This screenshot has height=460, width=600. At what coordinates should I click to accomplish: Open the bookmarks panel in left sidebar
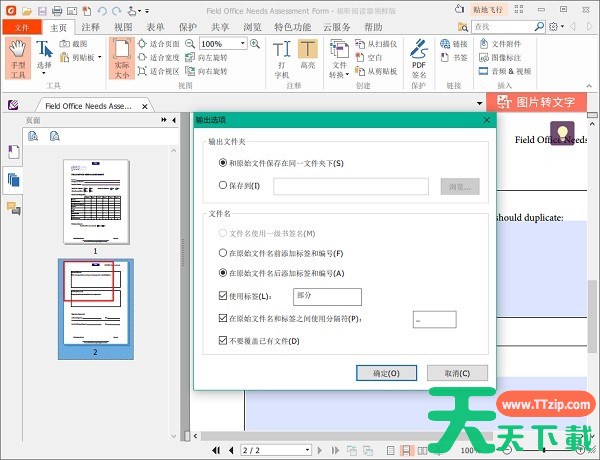click(x=14, y=152)
